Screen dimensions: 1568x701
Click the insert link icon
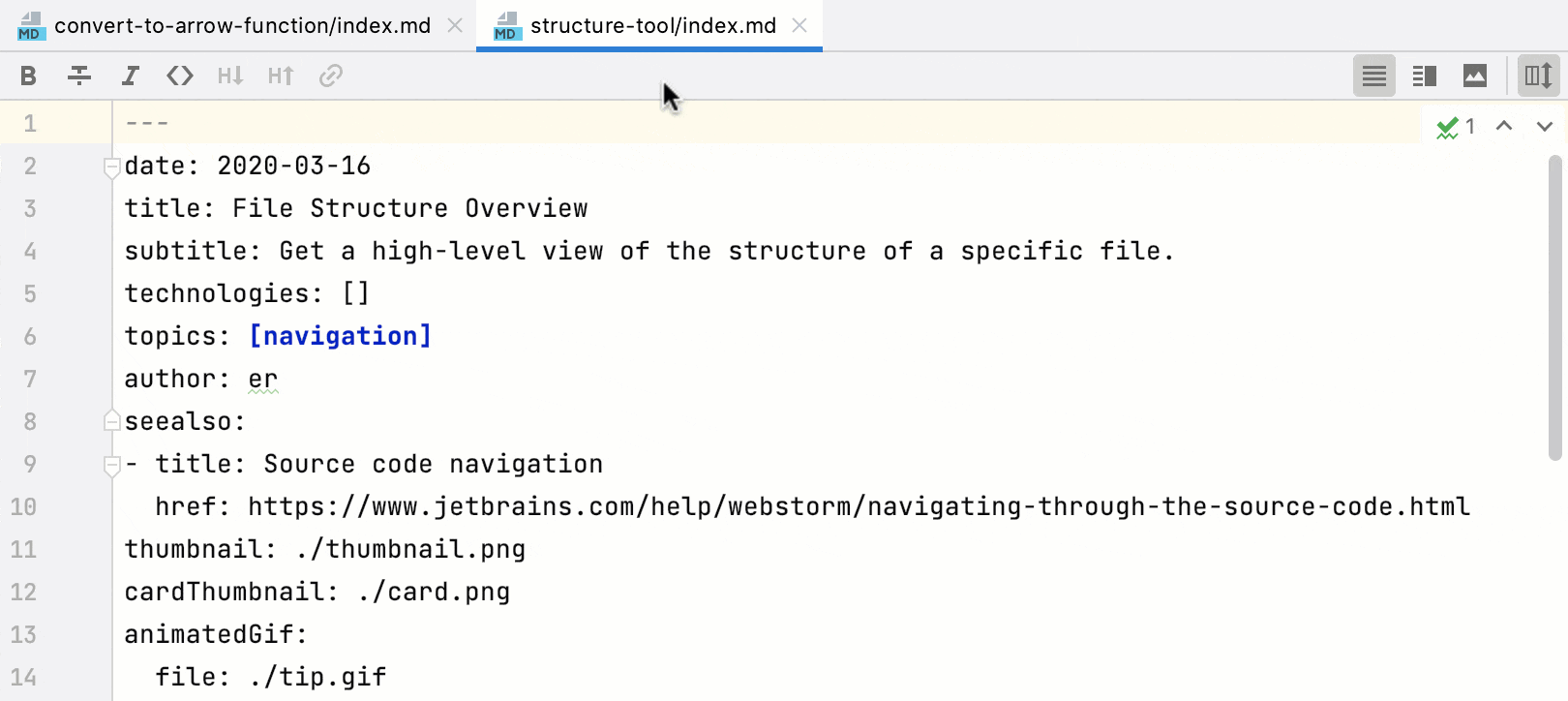coord(331,76)
